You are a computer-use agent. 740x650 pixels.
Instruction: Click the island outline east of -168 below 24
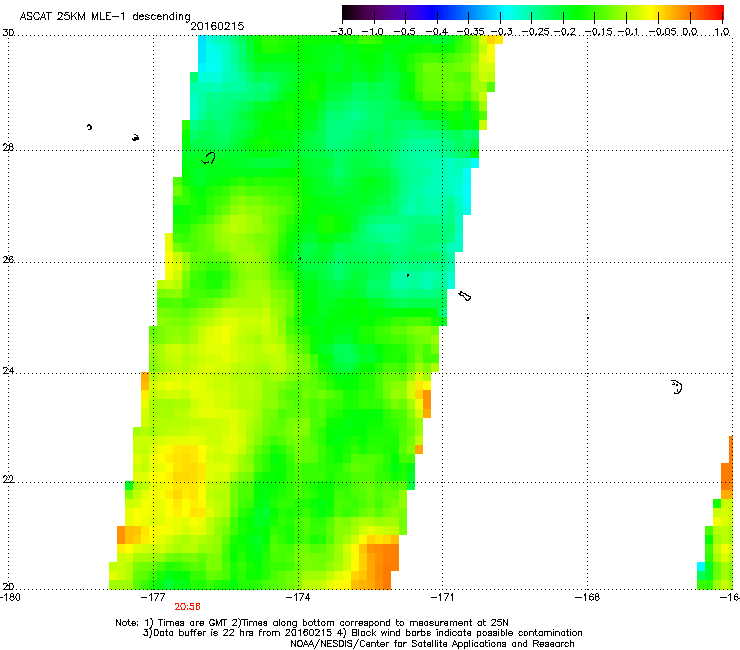(677, 387)
